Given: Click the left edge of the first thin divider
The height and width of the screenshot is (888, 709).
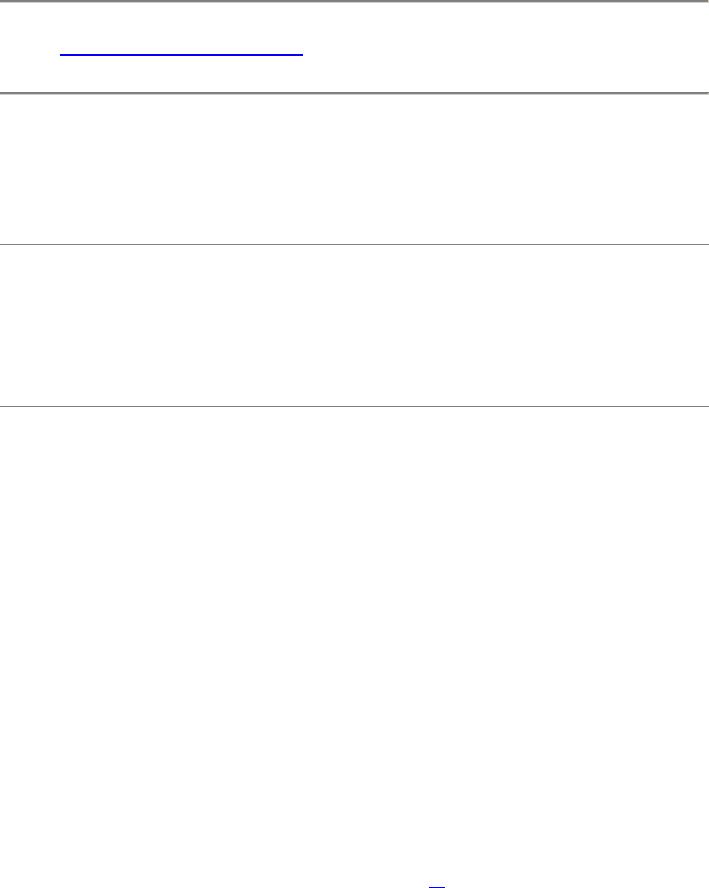Looking at the screenshot, I should (4, 244).
